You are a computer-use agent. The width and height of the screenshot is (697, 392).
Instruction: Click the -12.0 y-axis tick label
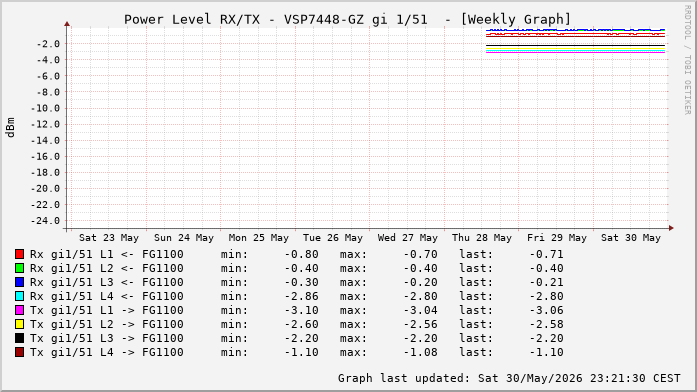[45, 124]
